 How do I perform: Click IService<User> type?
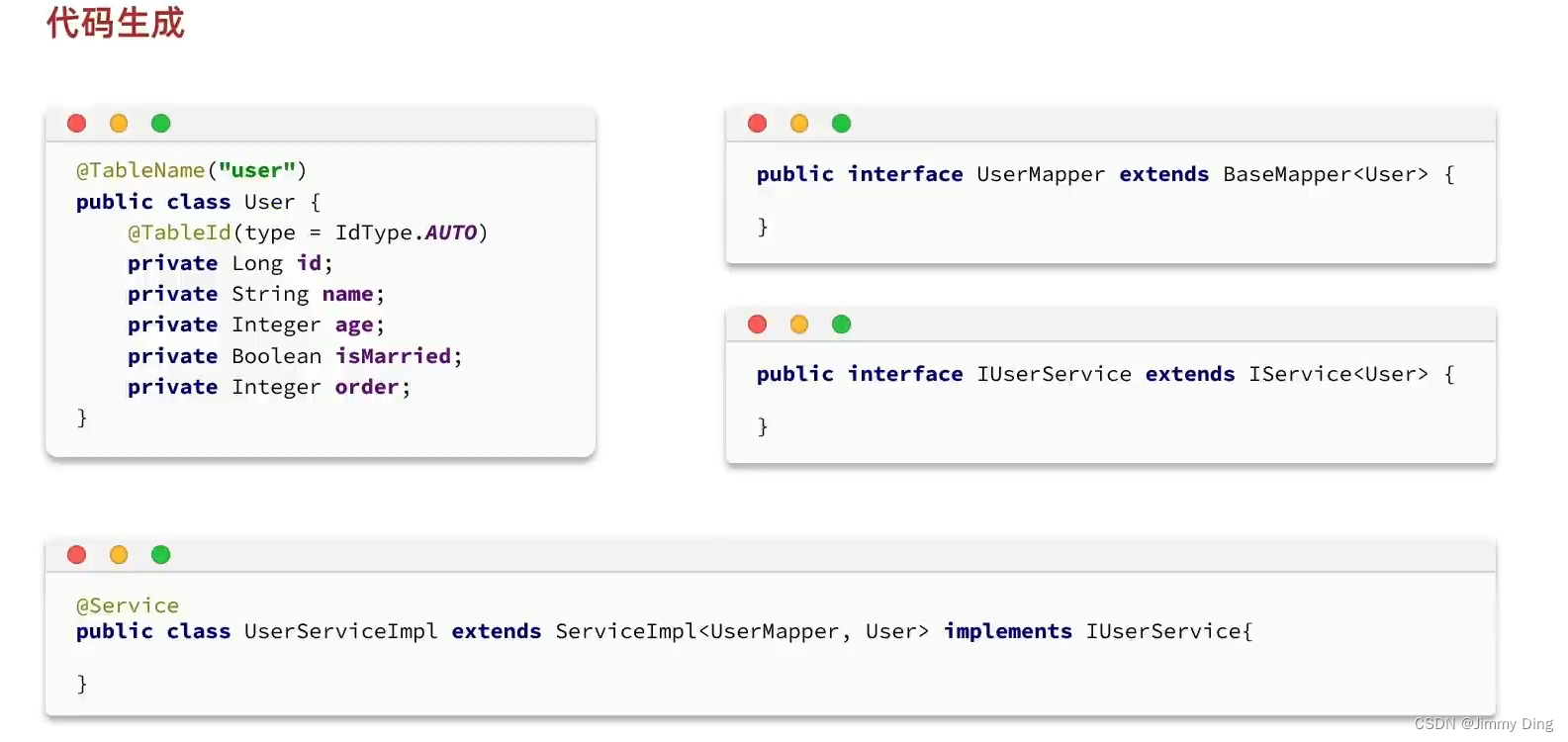[x=1338, y=374]
